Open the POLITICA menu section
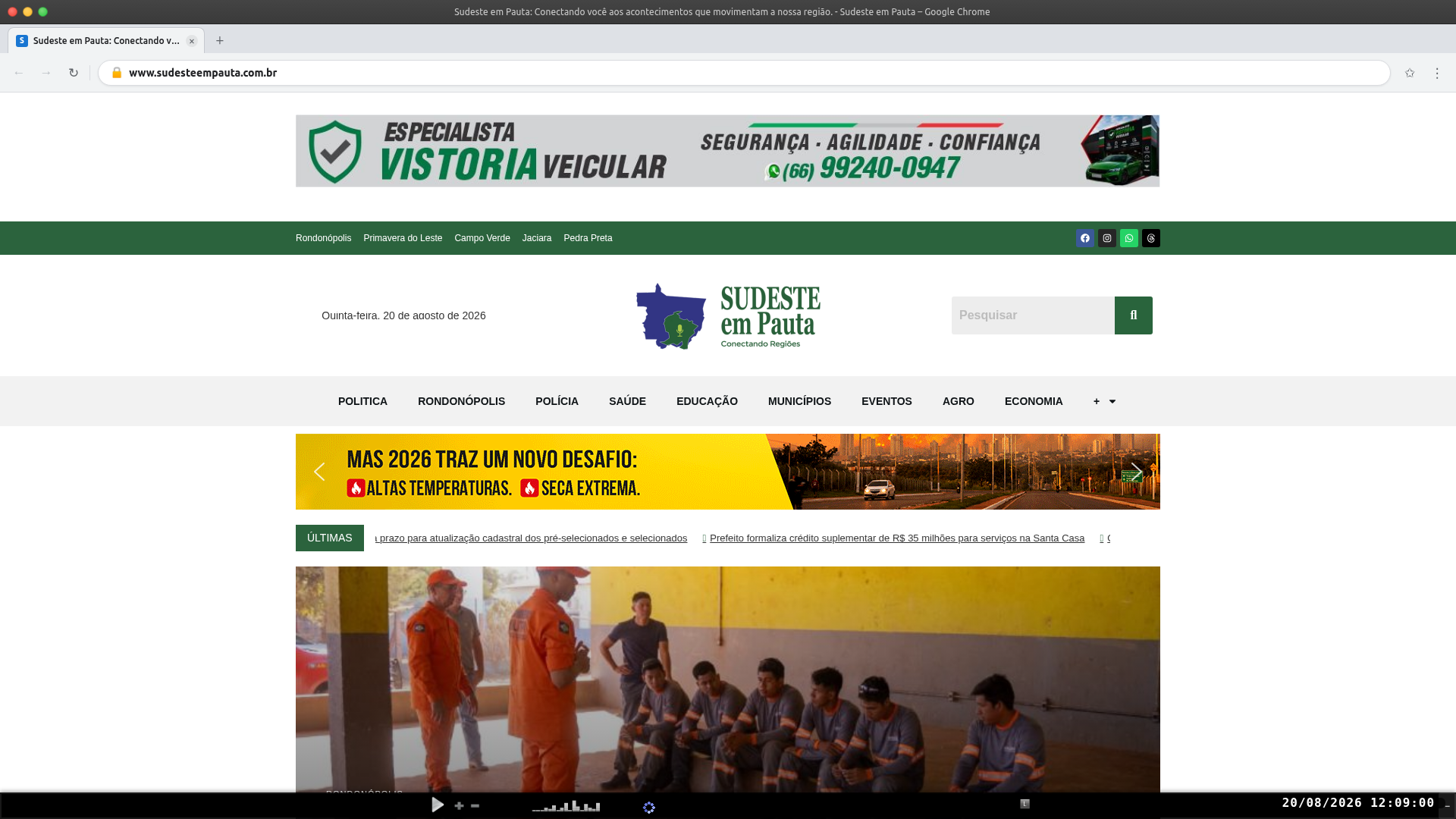1456x819 pixels. 362,401
